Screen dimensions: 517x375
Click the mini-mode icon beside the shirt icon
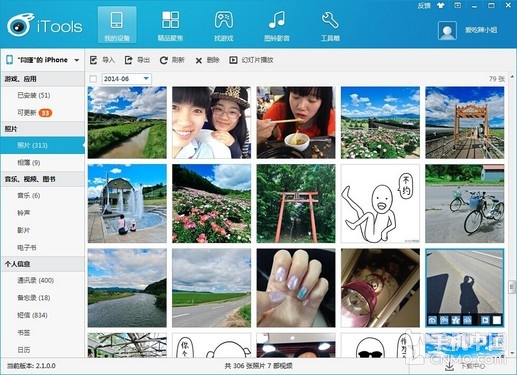pos(458,6)
